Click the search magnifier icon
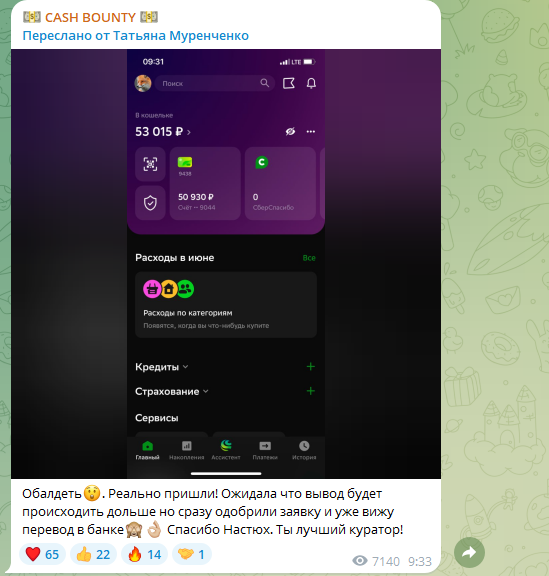This screenshot has width=549, height=576. coord(265,83)
